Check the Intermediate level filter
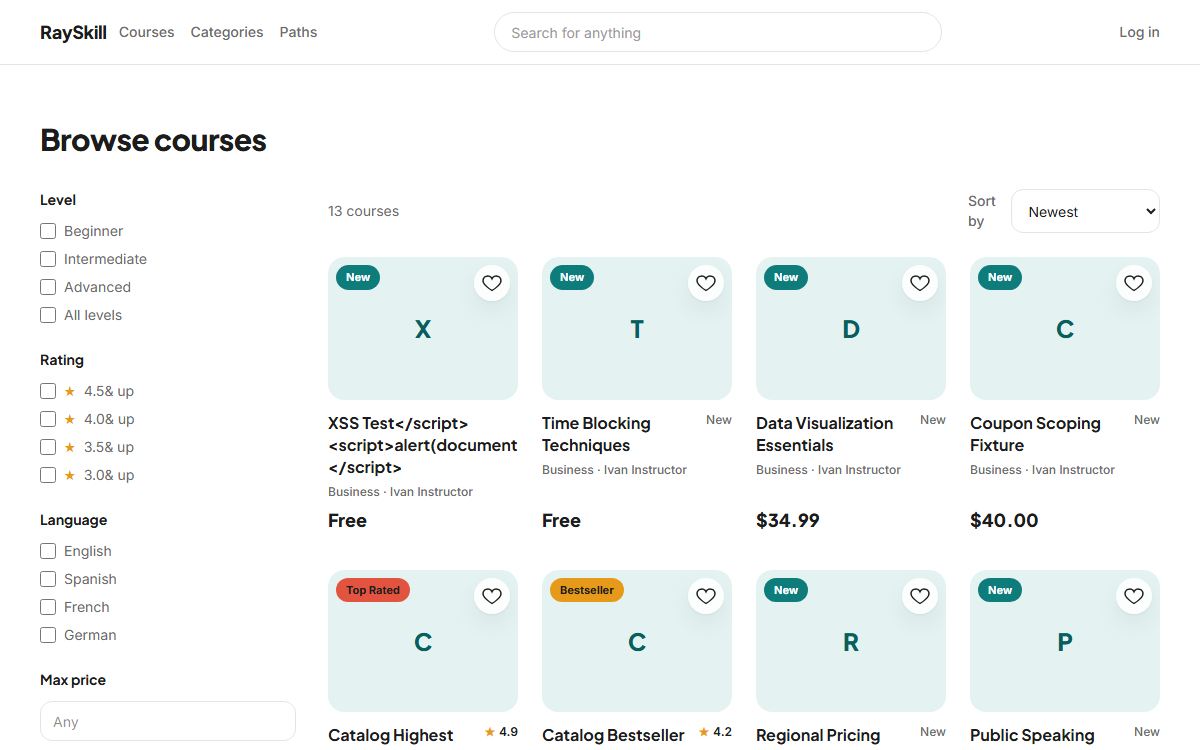This screenshot has height=750, width=1200. tap(48, 259)
